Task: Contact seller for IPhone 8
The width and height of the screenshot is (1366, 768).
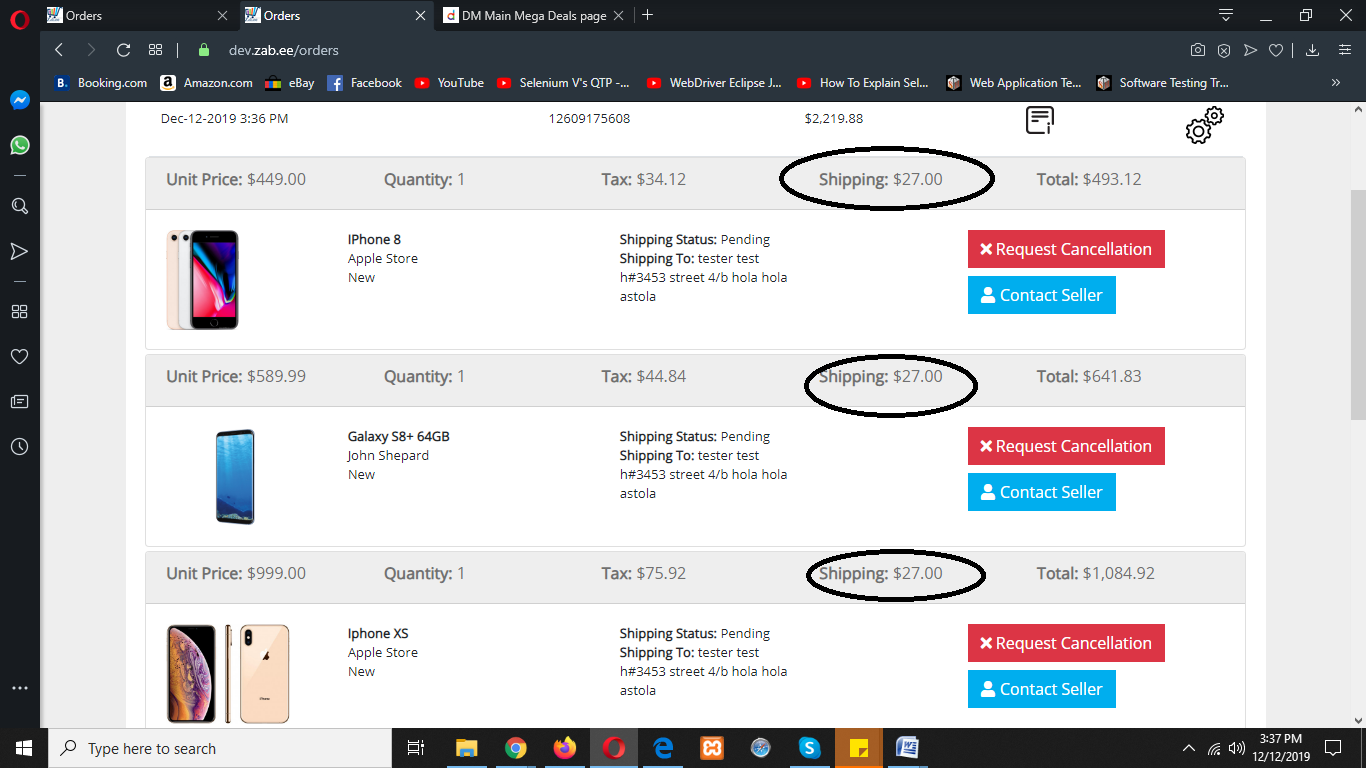Action: [x=1042, y=295]
